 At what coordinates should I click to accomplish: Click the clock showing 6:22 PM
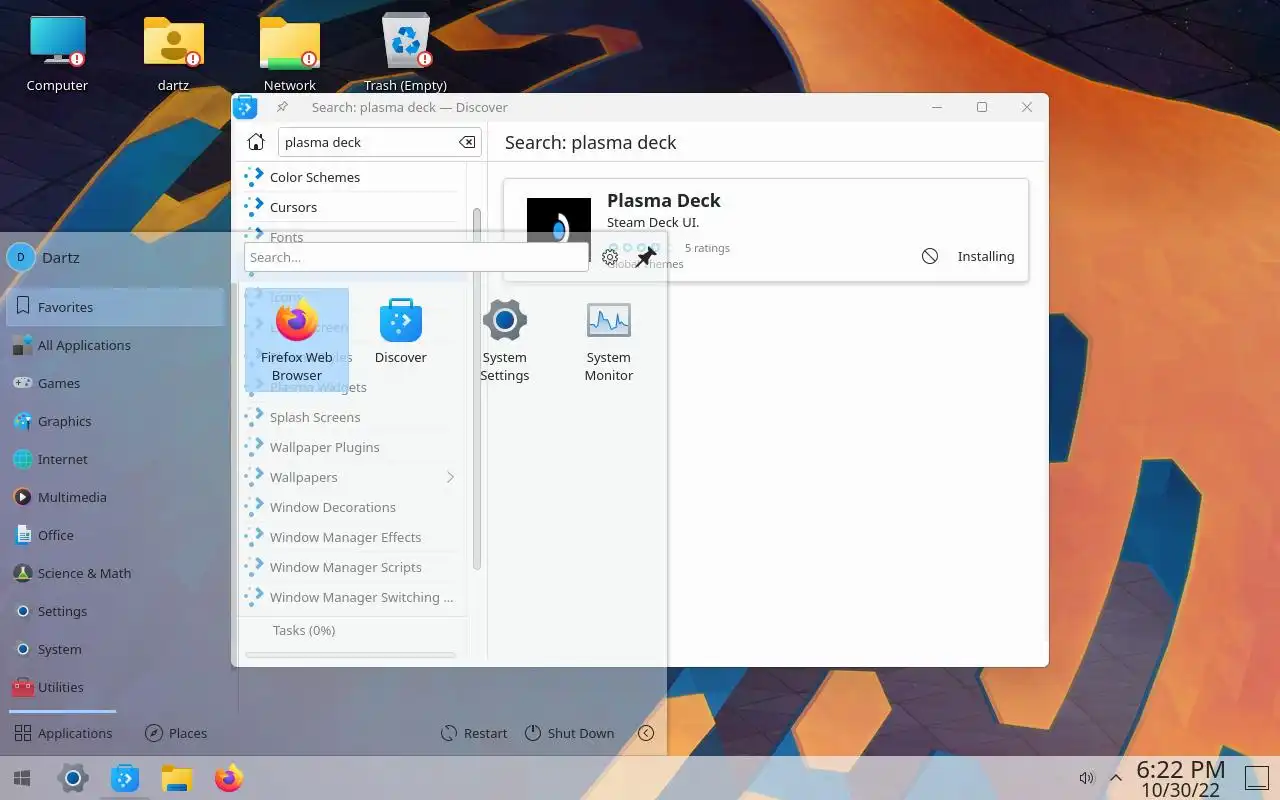(1181, 778)
